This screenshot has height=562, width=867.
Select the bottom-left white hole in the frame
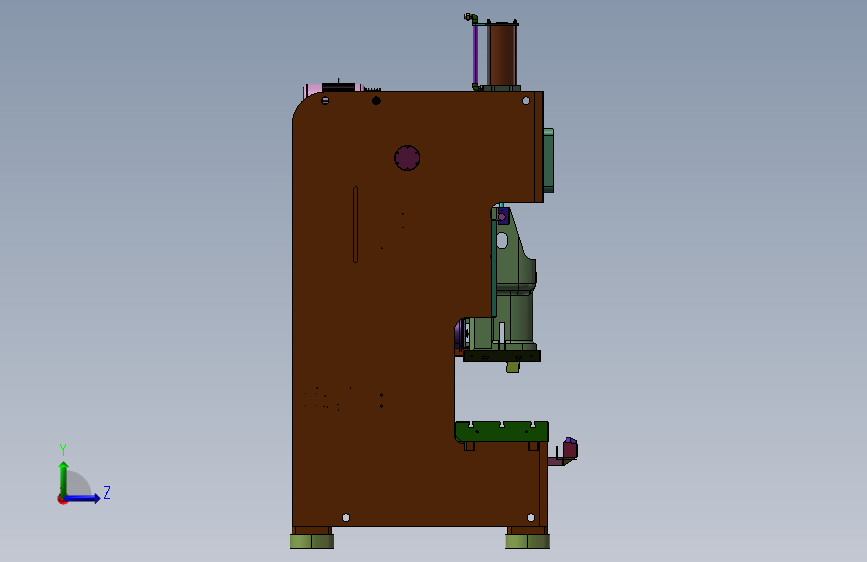click(x=346, y=518)
